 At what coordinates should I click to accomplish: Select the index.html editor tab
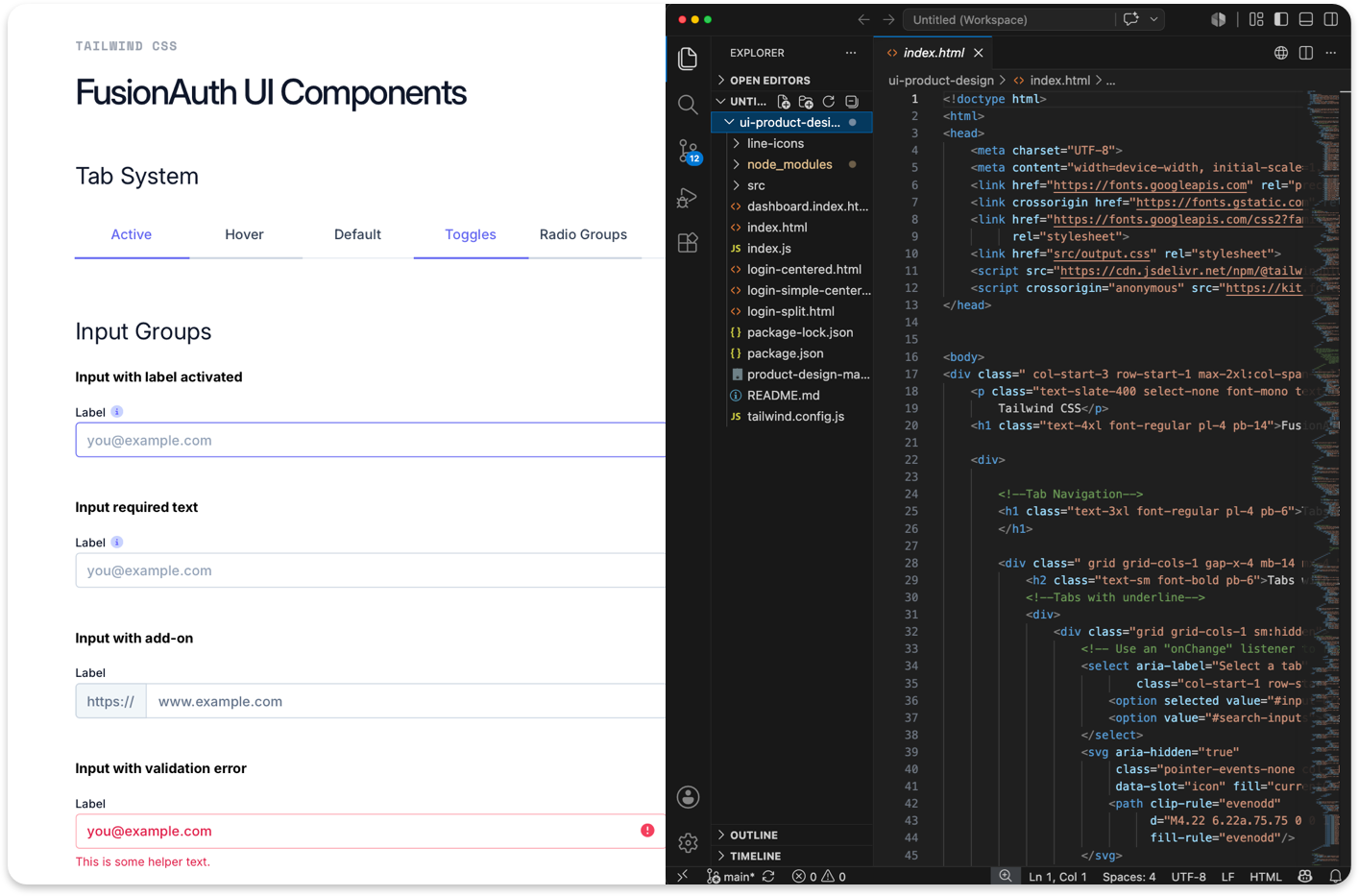pyautogui.click(x=934, y=53)
